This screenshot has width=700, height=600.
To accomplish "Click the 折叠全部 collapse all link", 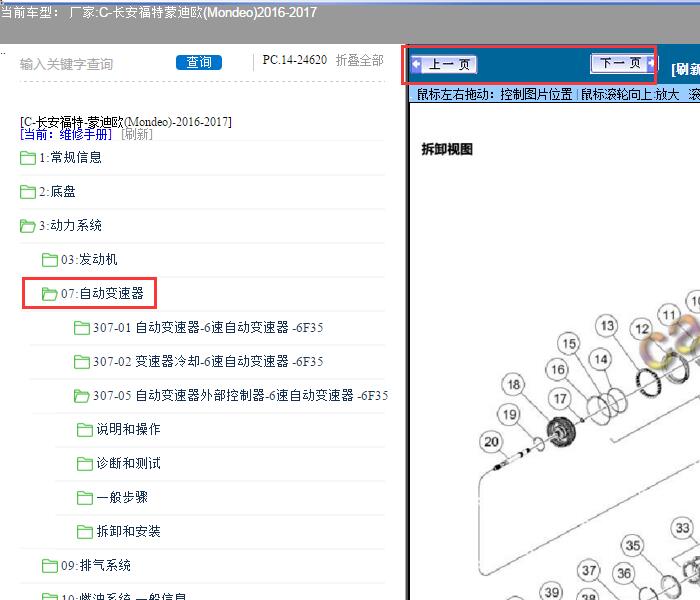I will coord(359,60).
